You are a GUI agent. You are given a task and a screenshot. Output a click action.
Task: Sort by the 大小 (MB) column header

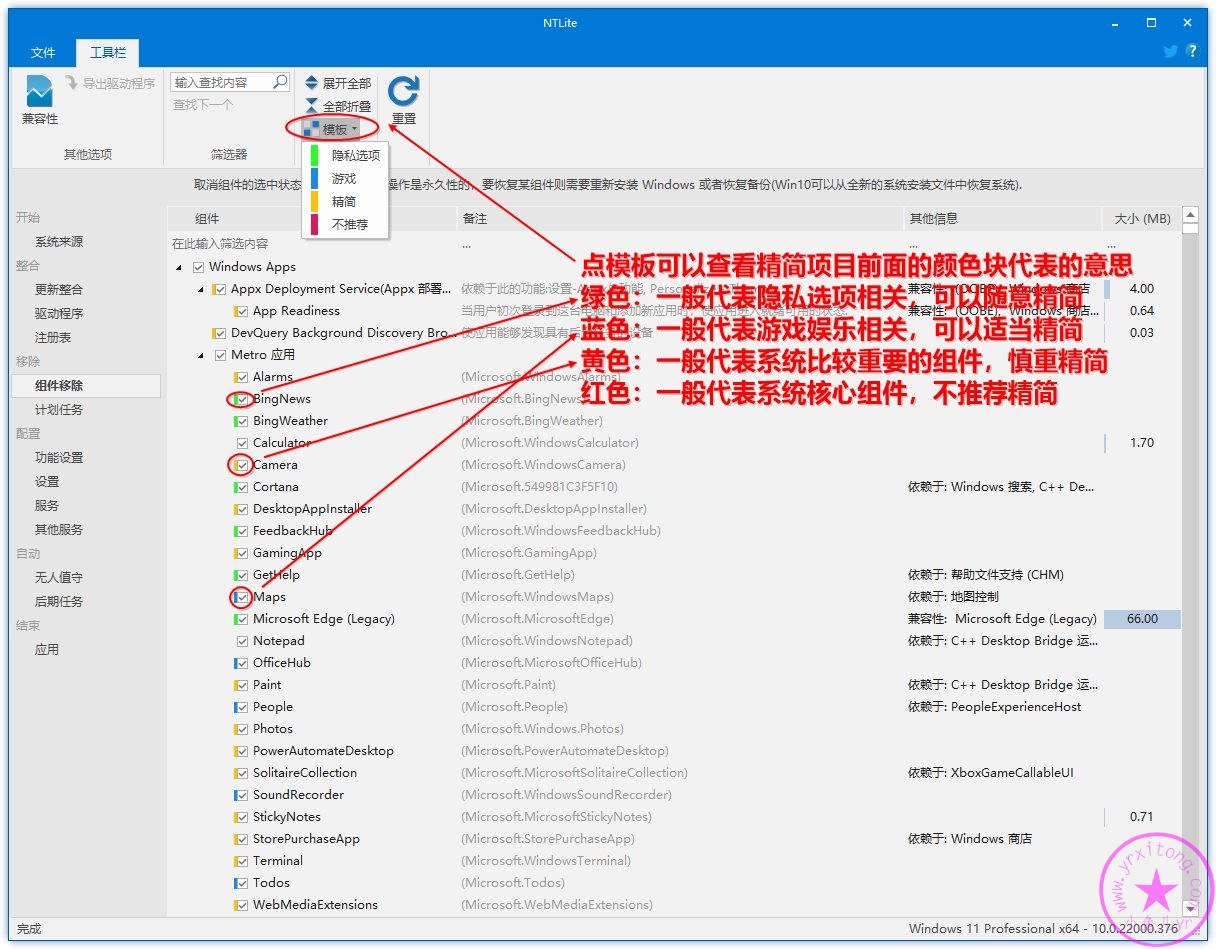click(x=1141, y=218)
